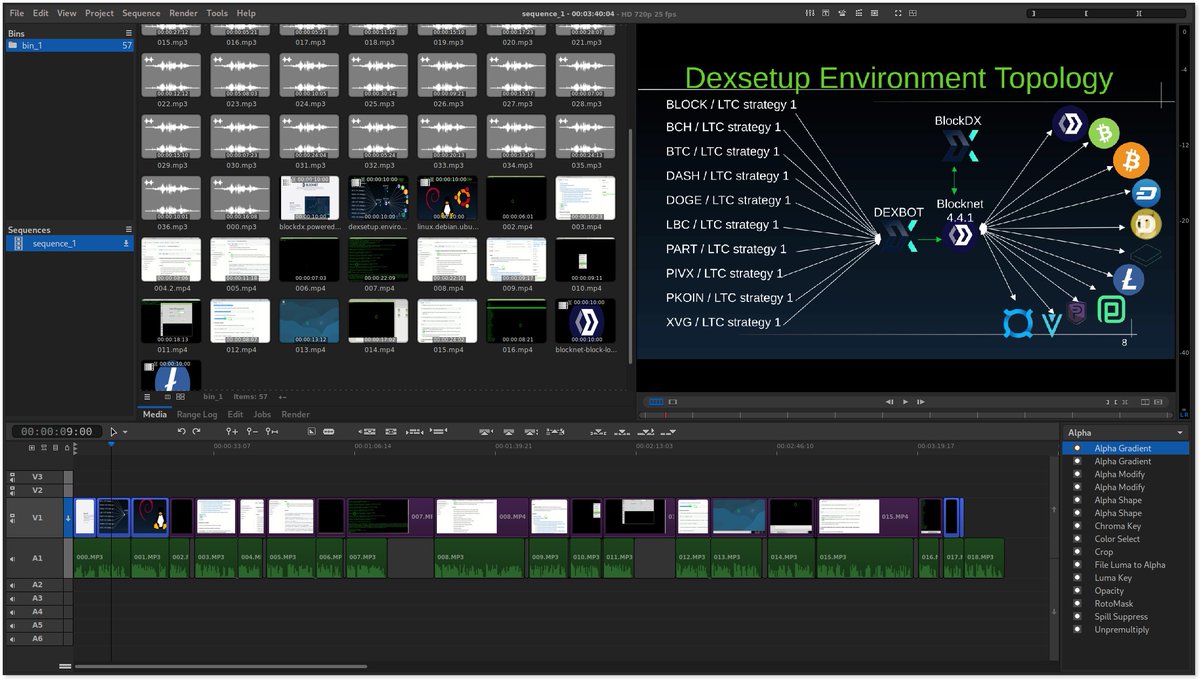Toggle mute on audio track A4
The image size is (1200, 680).
[13, 612]
